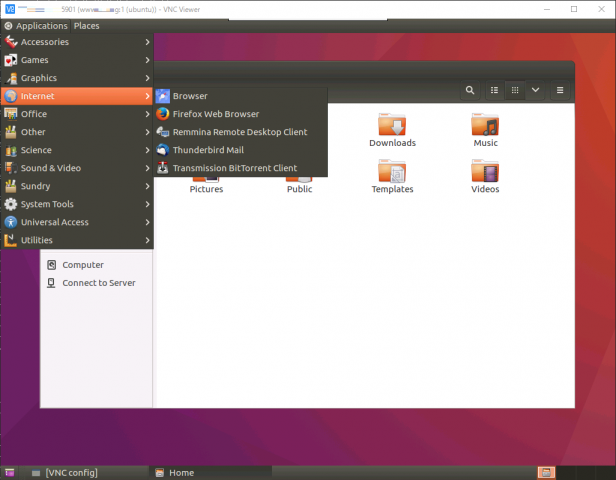The height and width of the screenshot is (480, 616).
Task: Select the Internet menu category
Action: point(77,96)
